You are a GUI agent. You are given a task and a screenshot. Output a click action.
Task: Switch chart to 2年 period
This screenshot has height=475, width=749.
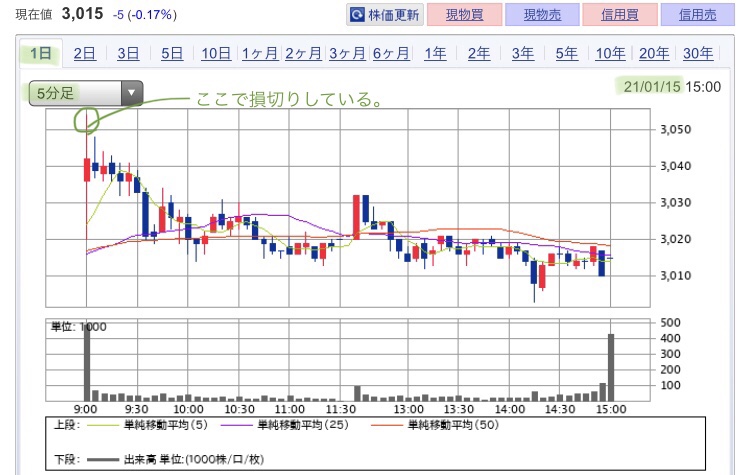click(x=479, y=54)
